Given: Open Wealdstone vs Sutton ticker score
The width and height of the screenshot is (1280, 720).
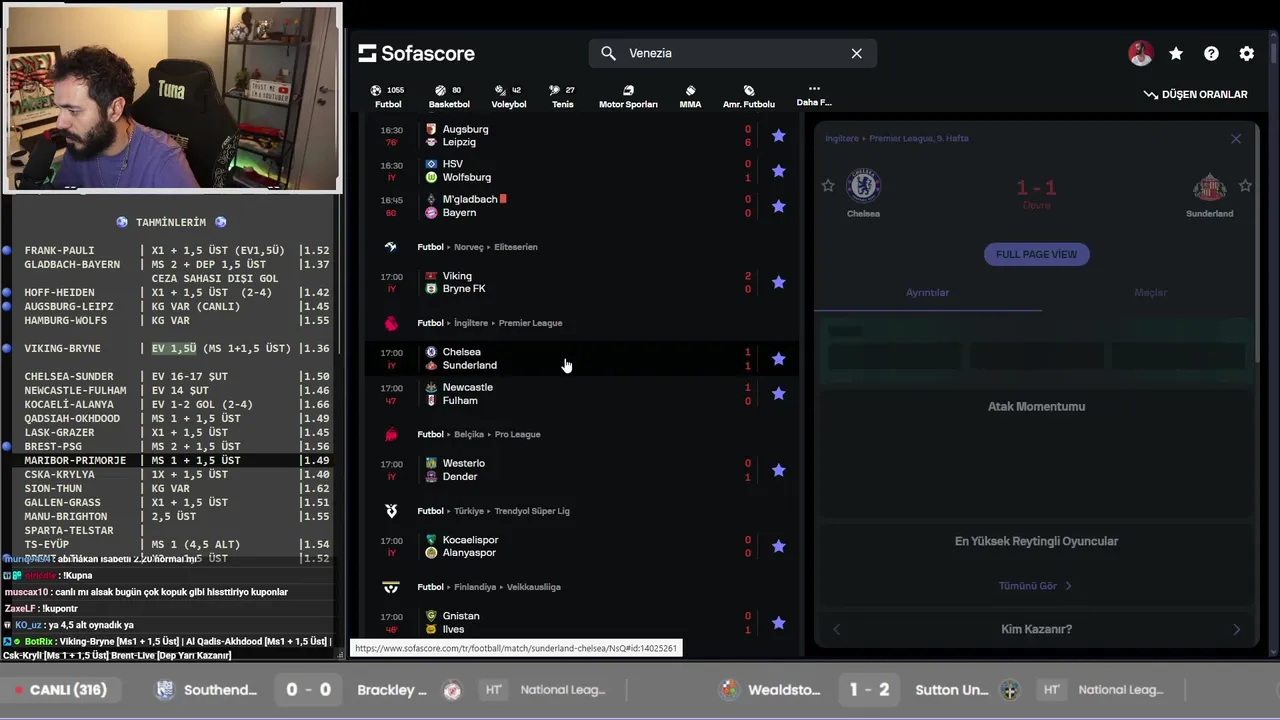Looking at the screenshot, I should coord(870,690).
